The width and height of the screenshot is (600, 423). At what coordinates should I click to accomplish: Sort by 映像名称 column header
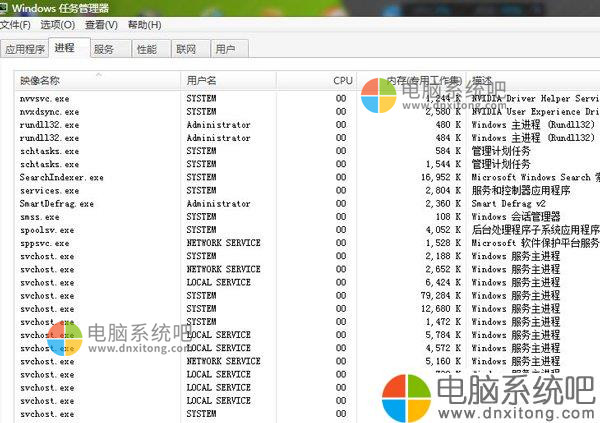tap(98, 81)
